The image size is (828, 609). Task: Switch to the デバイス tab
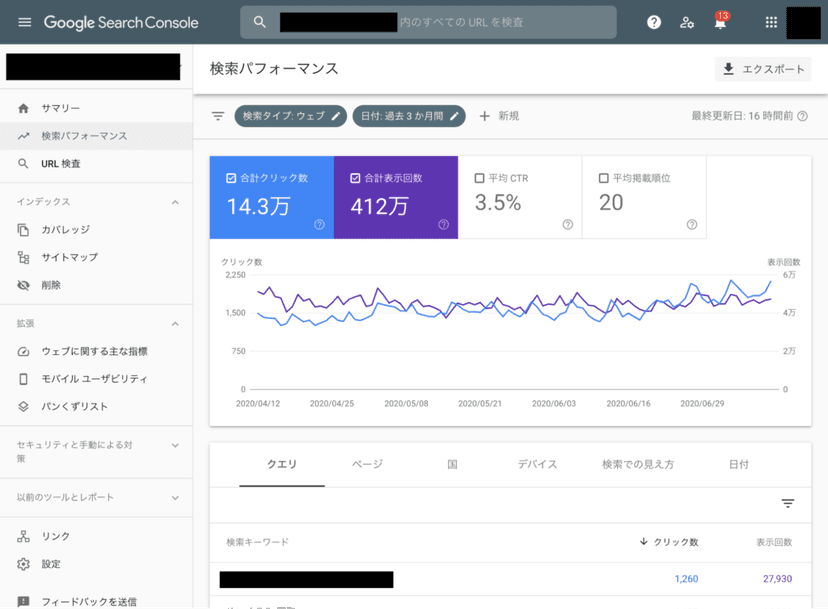coord(537,464)
